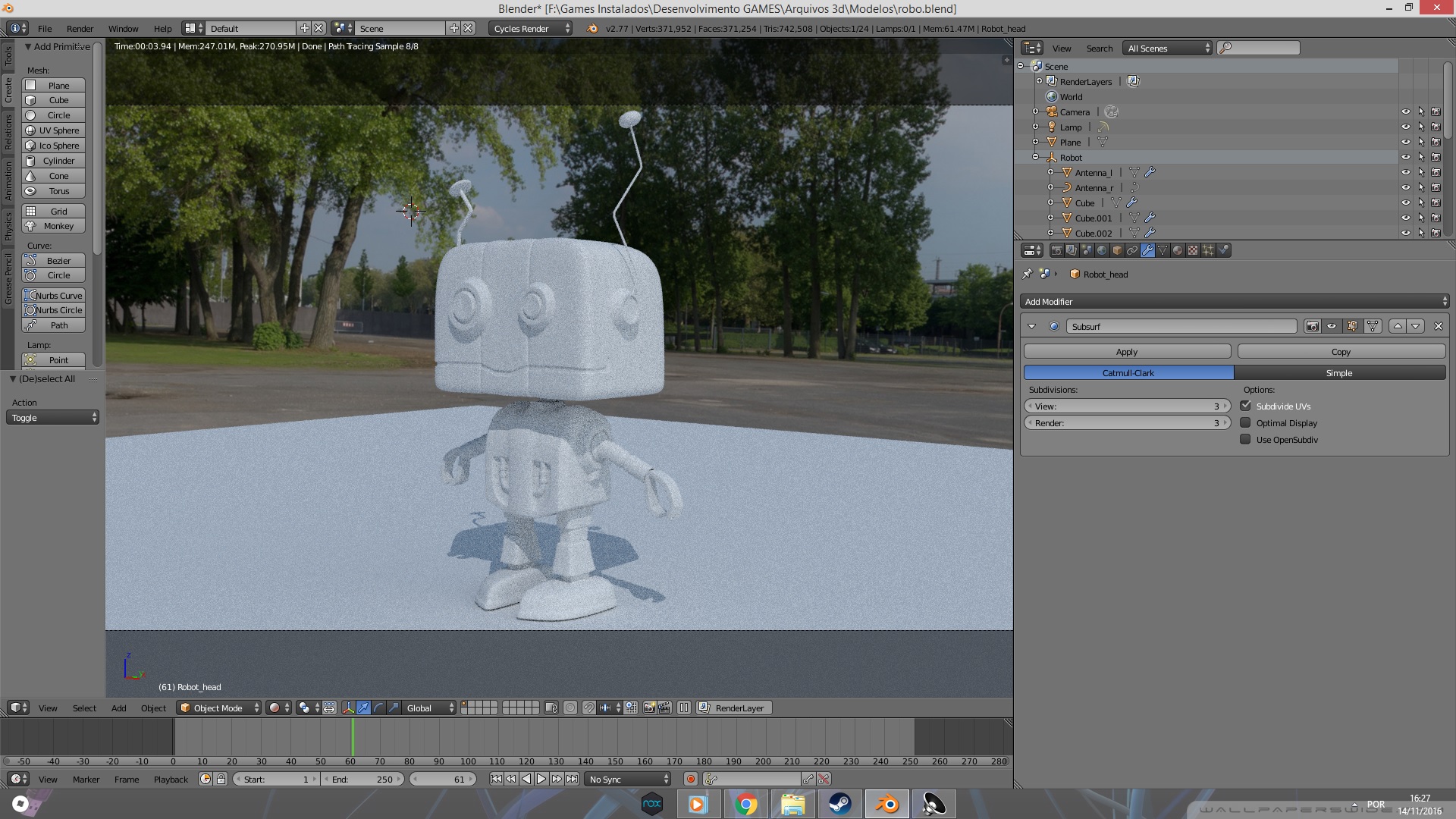Open the Global transform orientation dropdown
Viewport: 1456px width, 819px height.
(428, 708)
